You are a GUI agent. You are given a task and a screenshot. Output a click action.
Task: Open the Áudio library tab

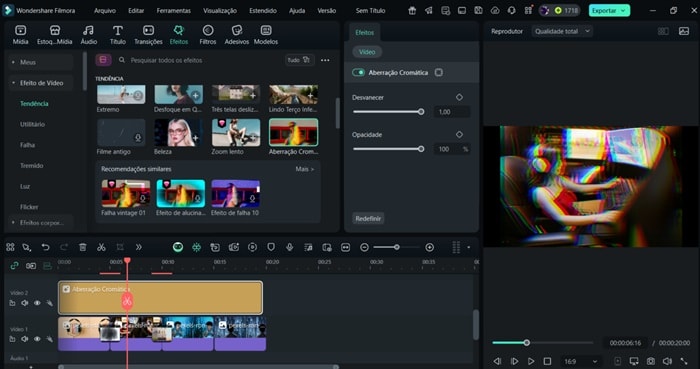click(88, 35)
